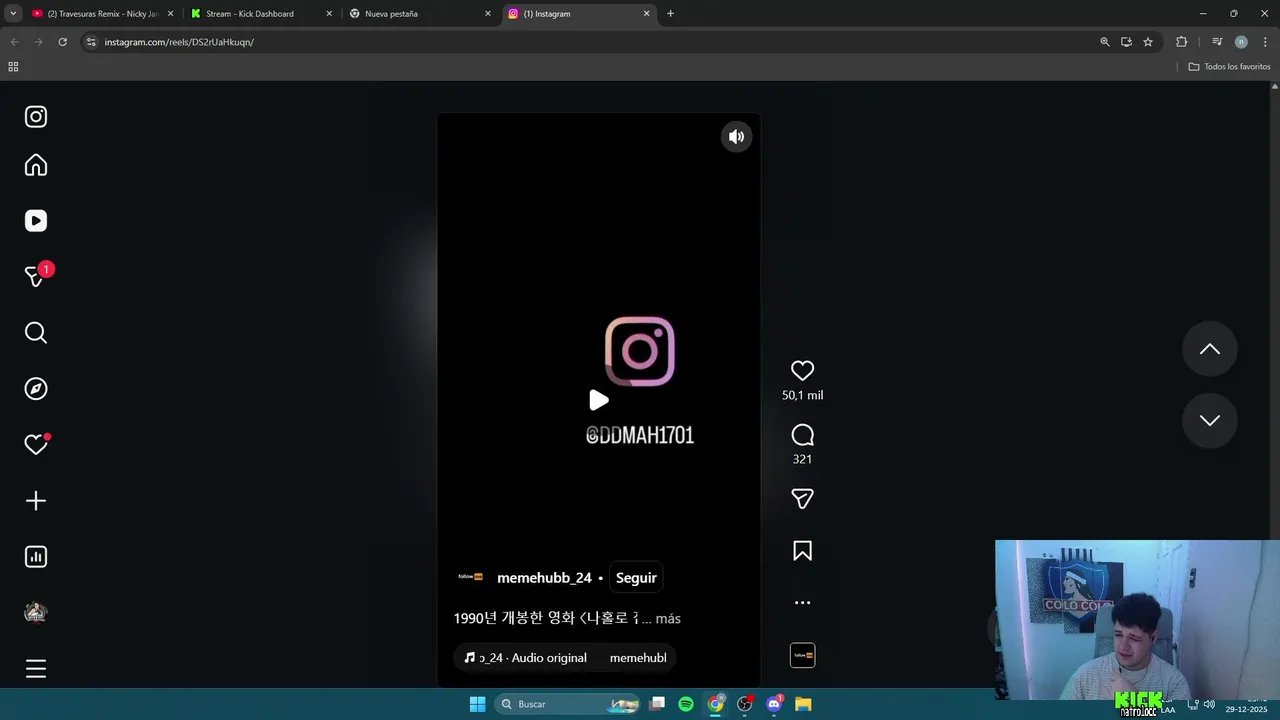This screenshot has width=1280, height=720.
Task: Open tab search dropdown arrow
Action: click(x=13, y=14)
